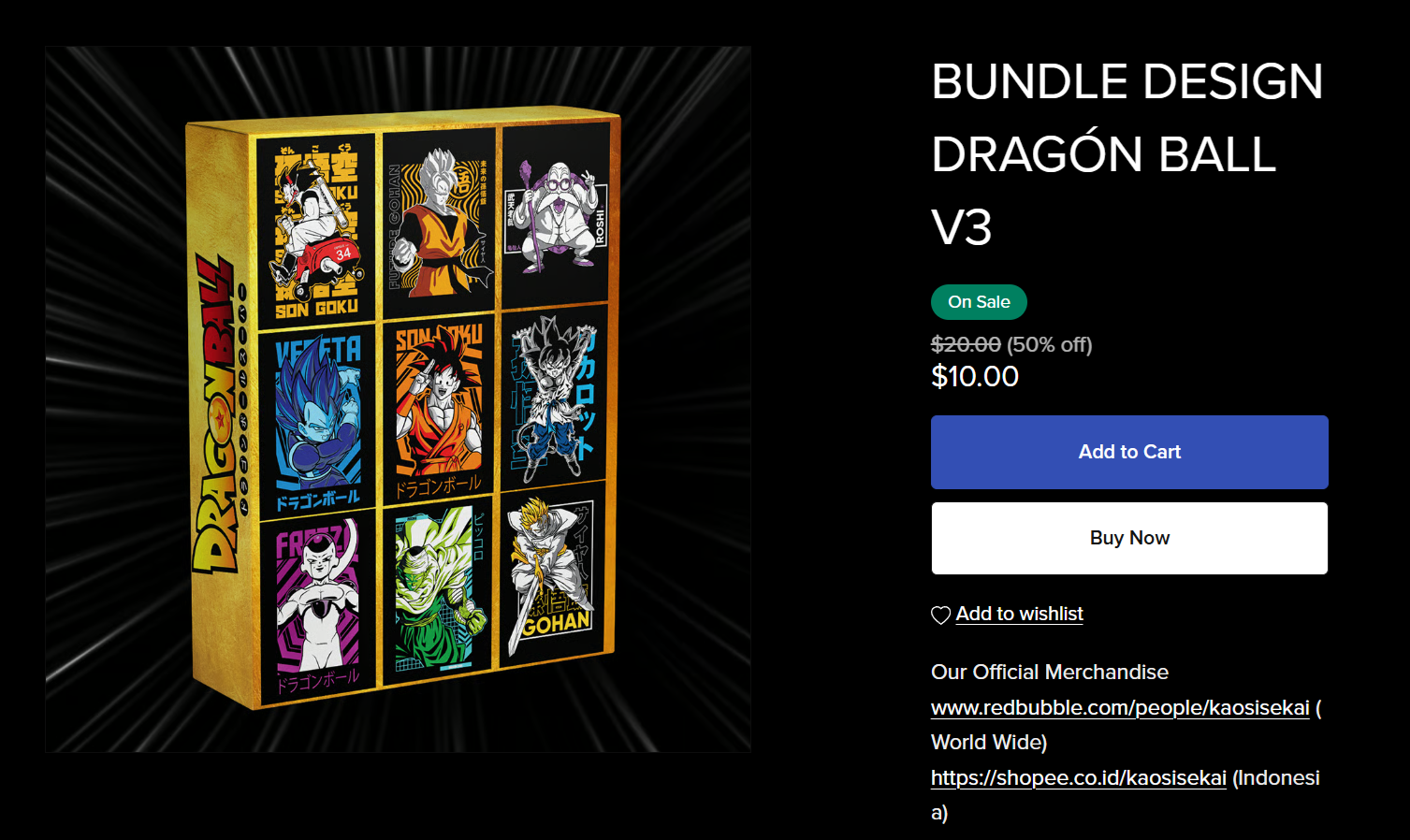1410x840 pixels.
Task: Click the wishlist heart icon
Action: click(941, 616)
